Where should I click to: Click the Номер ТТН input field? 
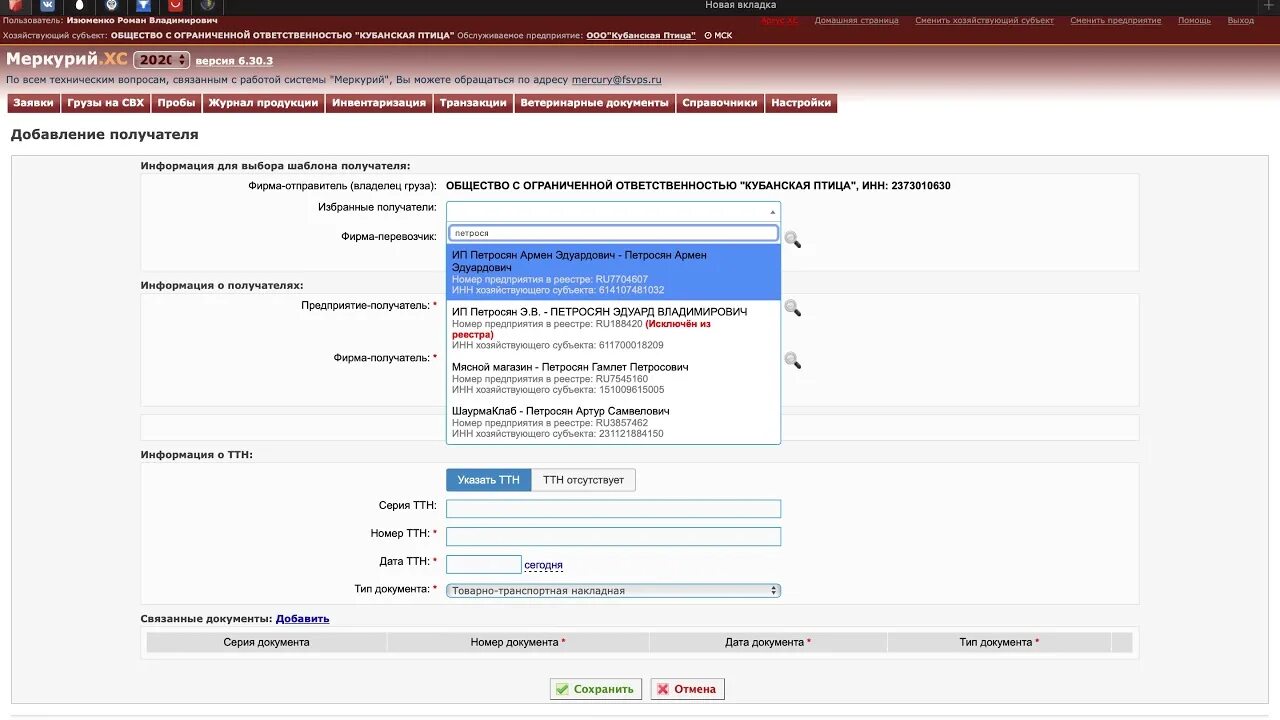(x=613, y=537)
